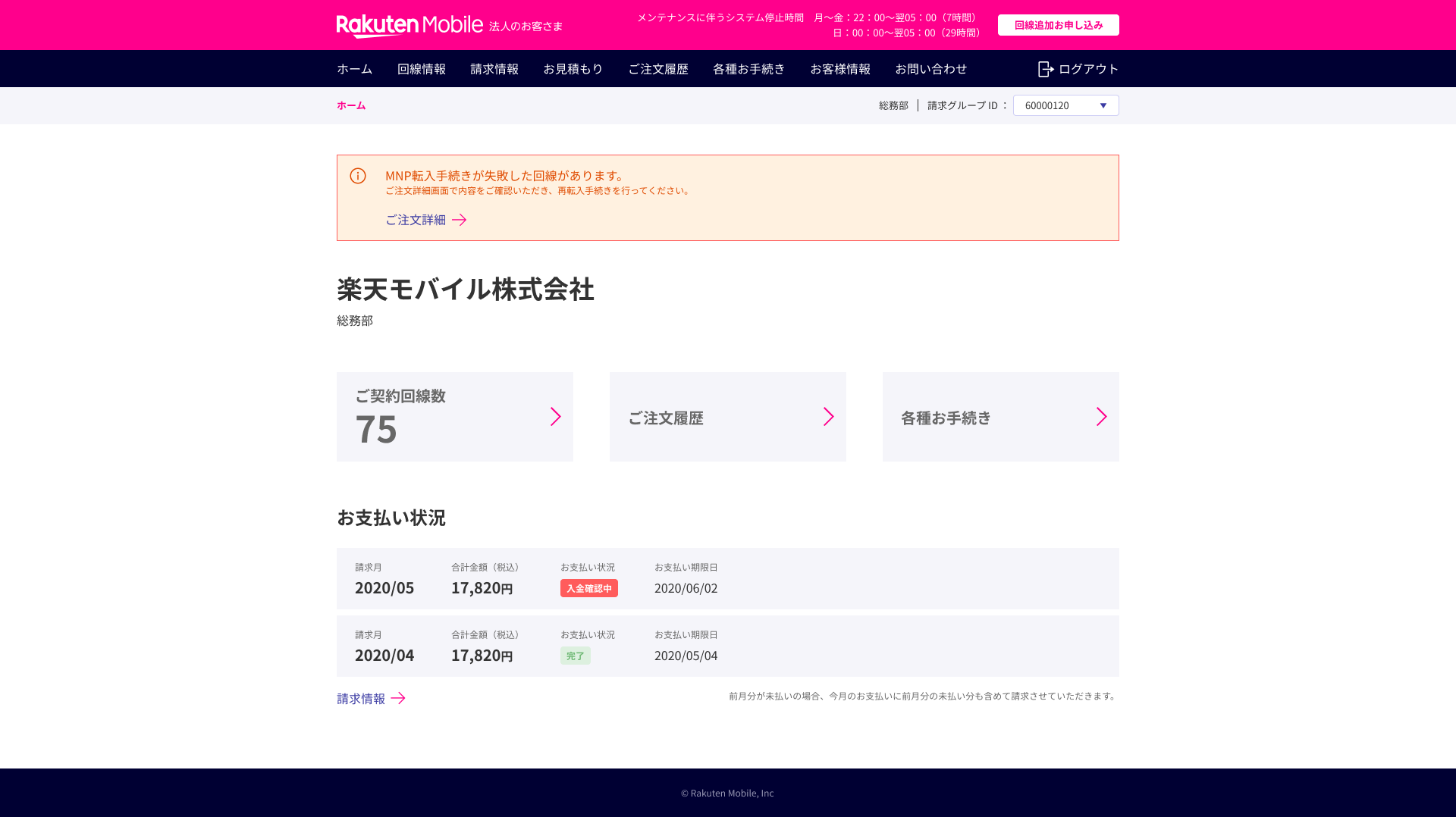Expand the billing group selector showing 60000120
1456x817 pixels.
(x=1065, y=105)
